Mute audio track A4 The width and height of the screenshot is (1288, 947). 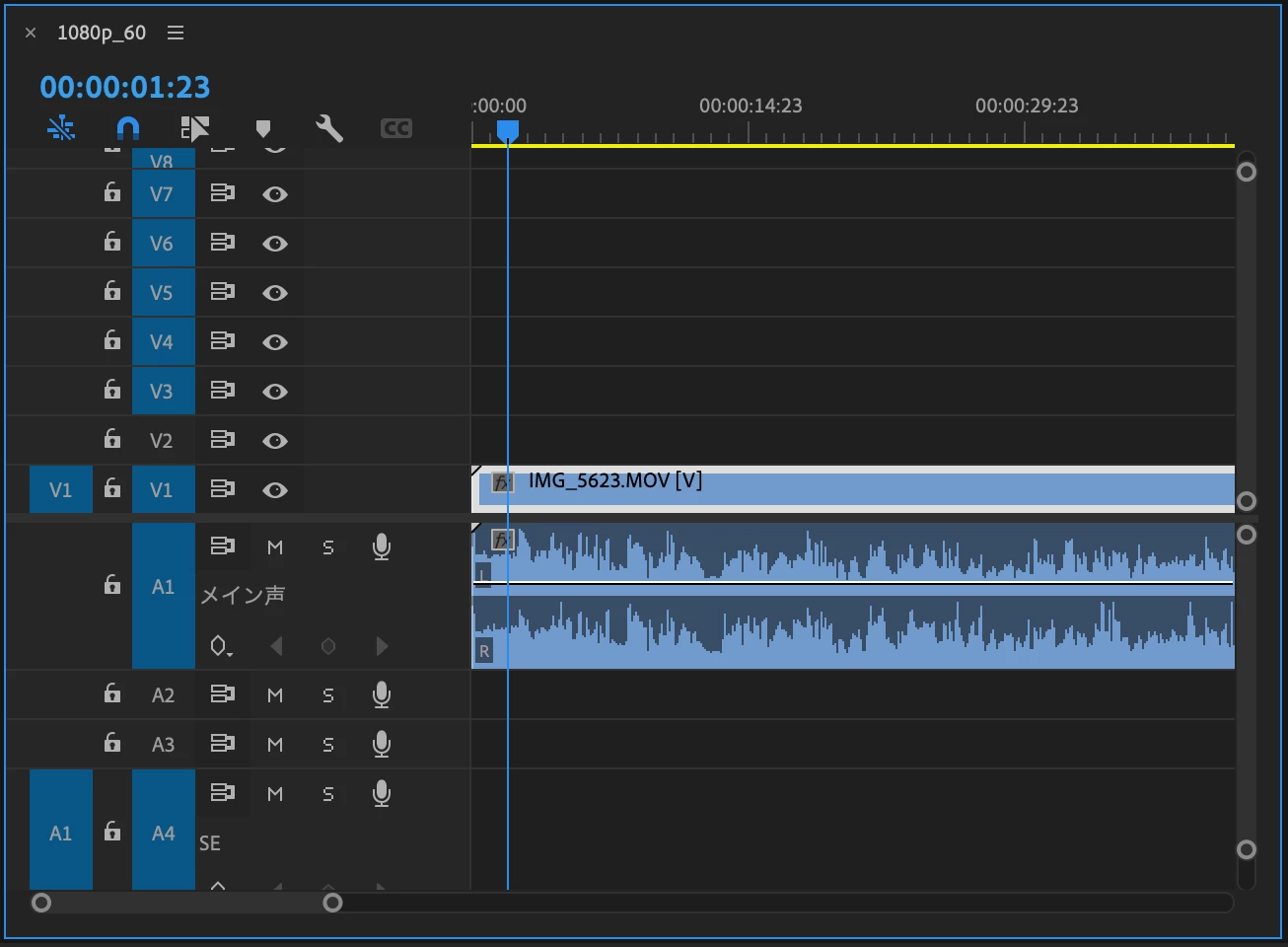[x=275, y=794]
